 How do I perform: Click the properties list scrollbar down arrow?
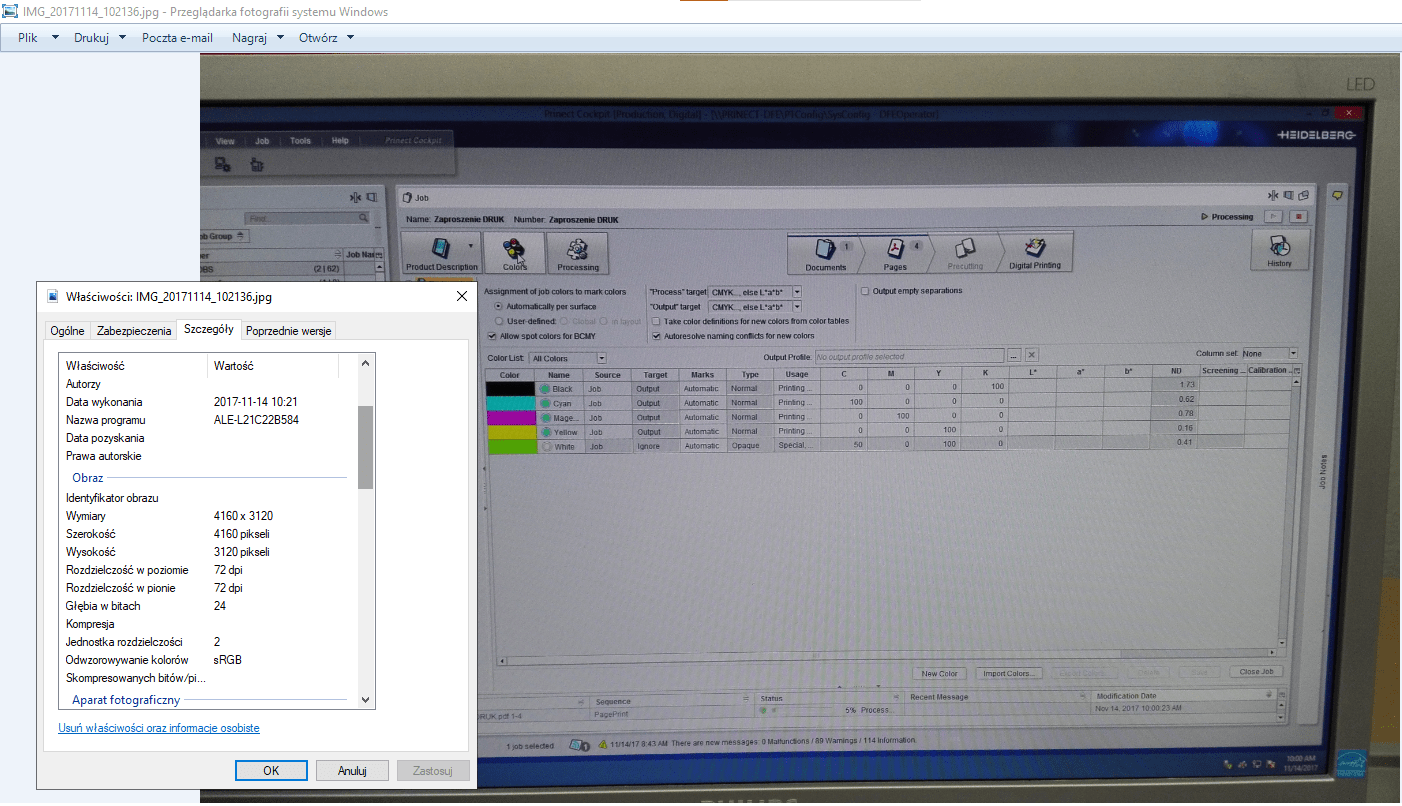coord(365,700)
